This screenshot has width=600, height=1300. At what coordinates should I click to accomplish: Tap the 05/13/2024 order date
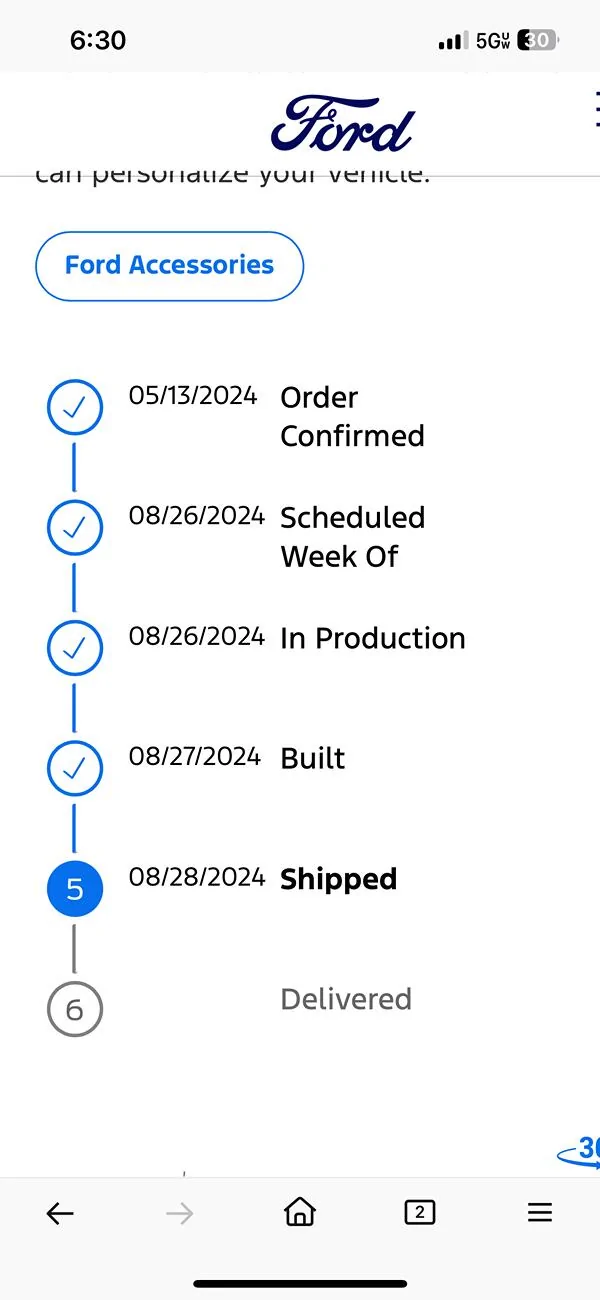coord(193,396)
